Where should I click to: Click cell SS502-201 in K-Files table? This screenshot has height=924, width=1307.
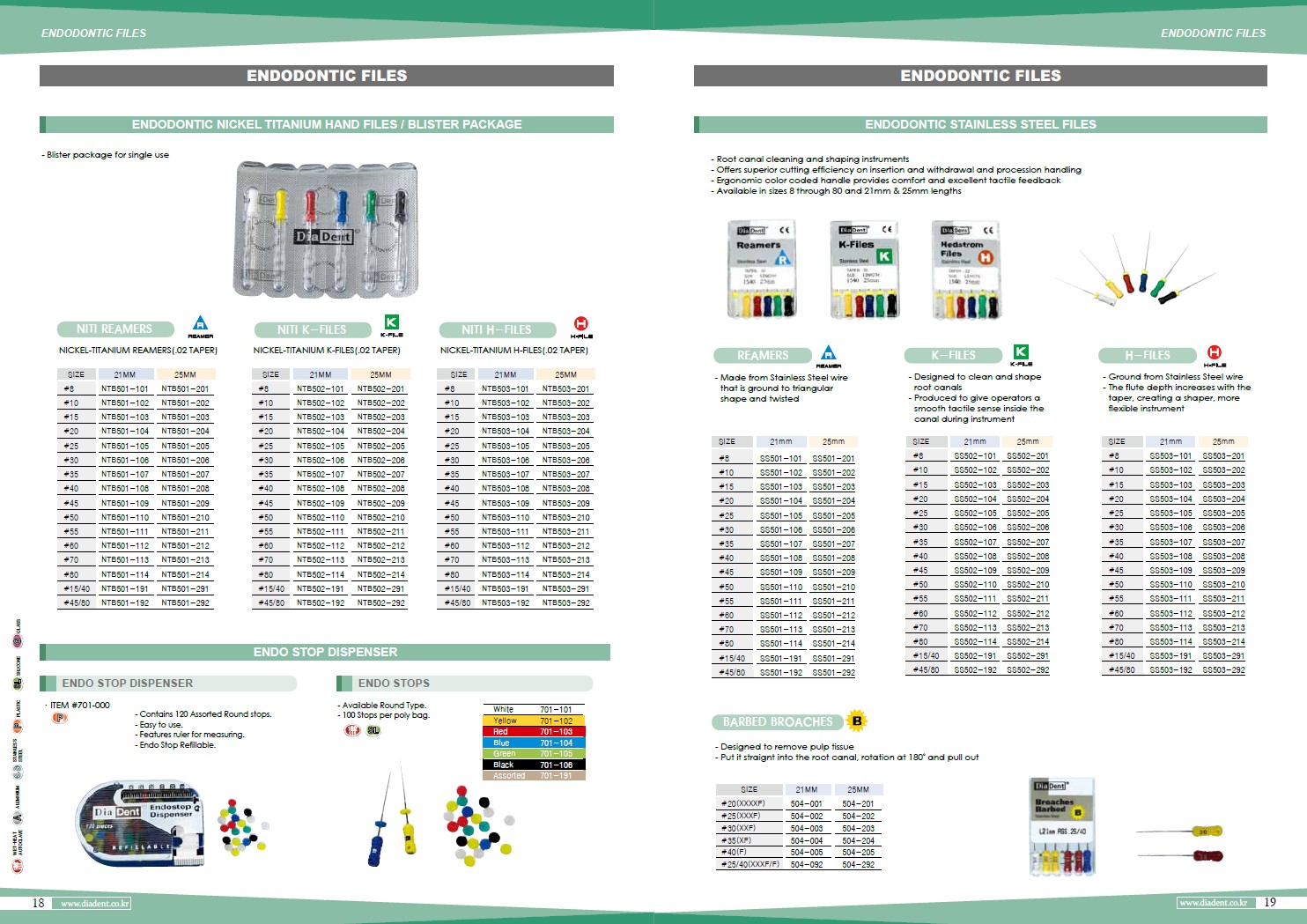(1028, 456)
